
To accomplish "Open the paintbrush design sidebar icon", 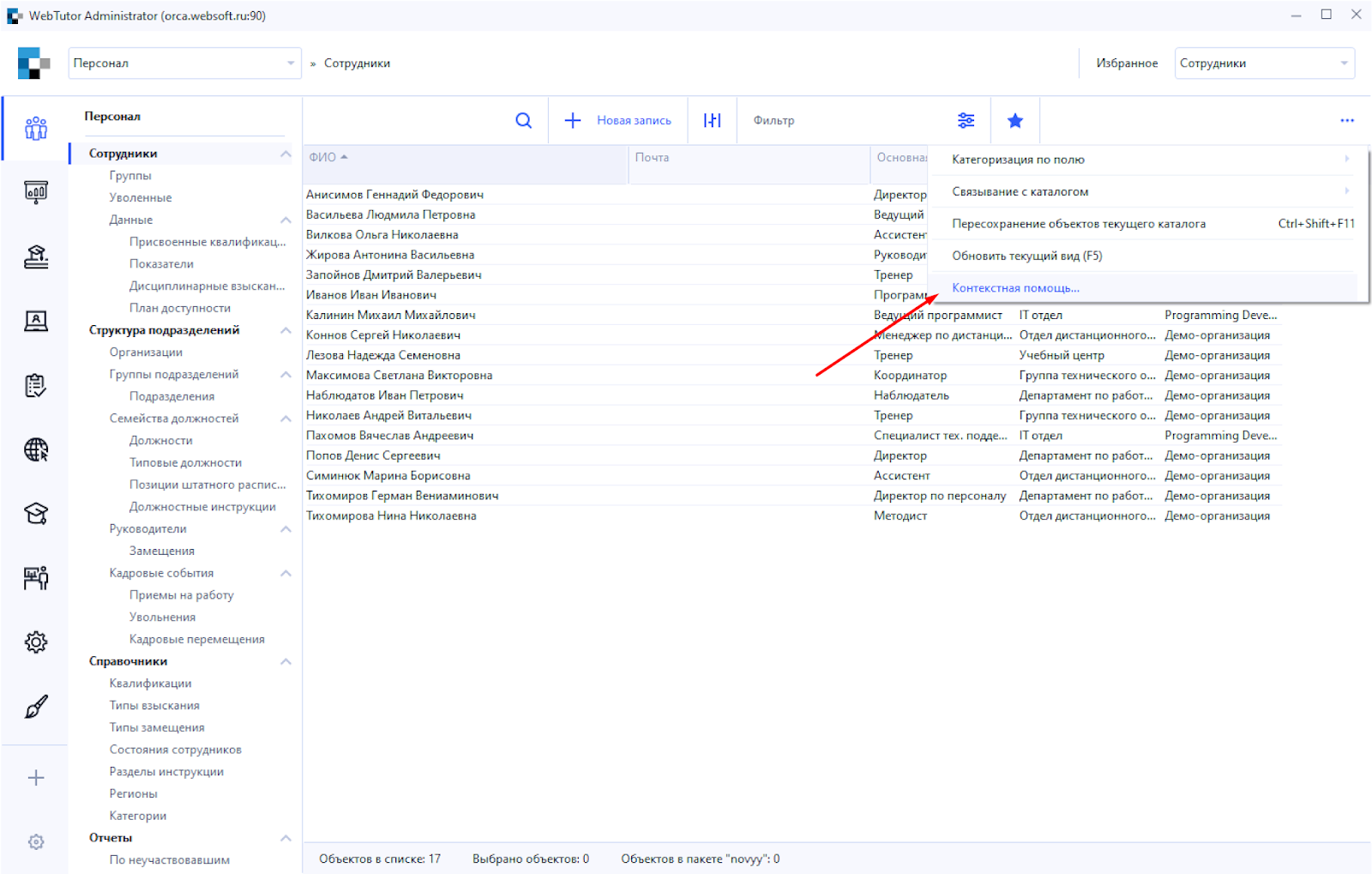I will pyautogui.click(x=36, y=707).
